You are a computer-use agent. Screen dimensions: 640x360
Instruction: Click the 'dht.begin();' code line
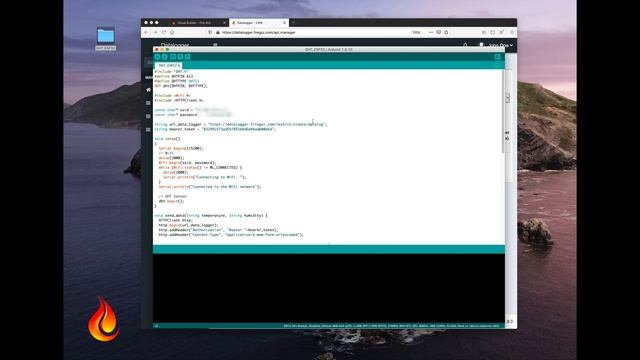(x=171, y=201)
